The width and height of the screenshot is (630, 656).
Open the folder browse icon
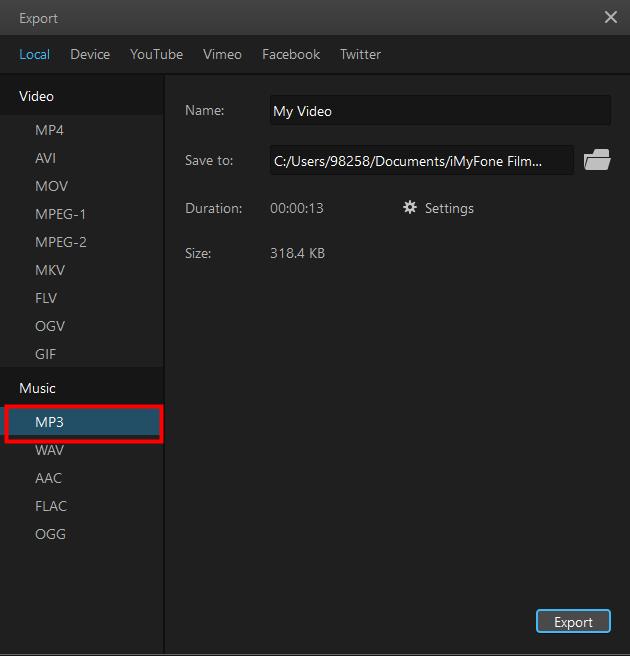pos(597,160)
